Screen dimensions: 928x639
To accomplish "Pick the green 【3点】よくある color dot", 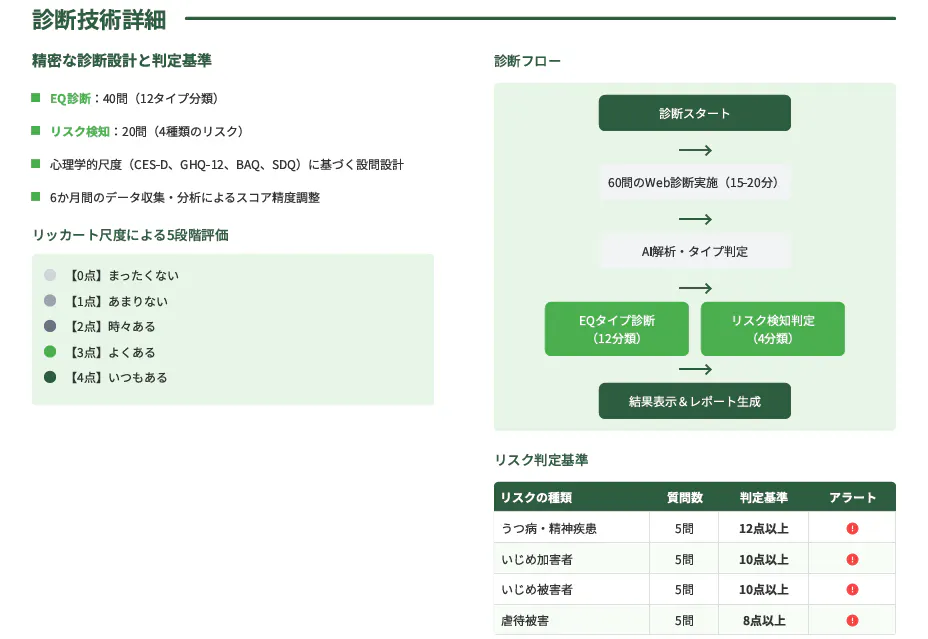I will click(50, 352).
